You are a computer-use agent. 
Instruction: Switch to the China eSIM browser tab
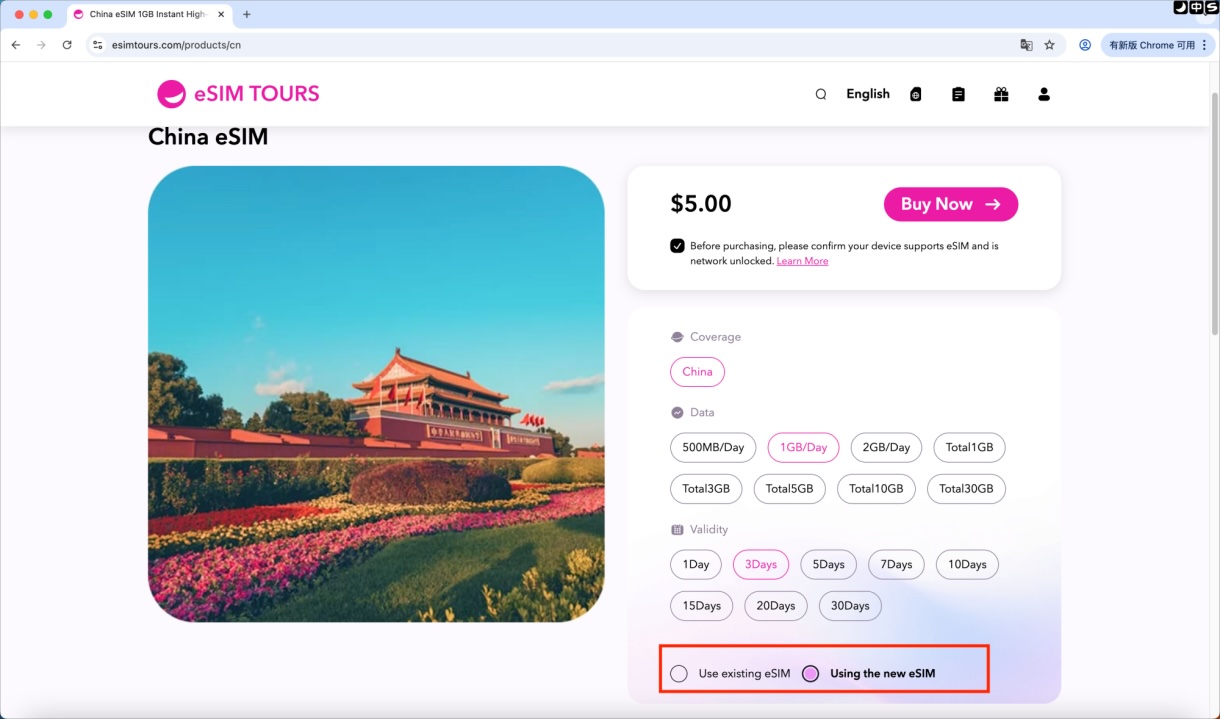pyautogui.click(x=148, y=14)
